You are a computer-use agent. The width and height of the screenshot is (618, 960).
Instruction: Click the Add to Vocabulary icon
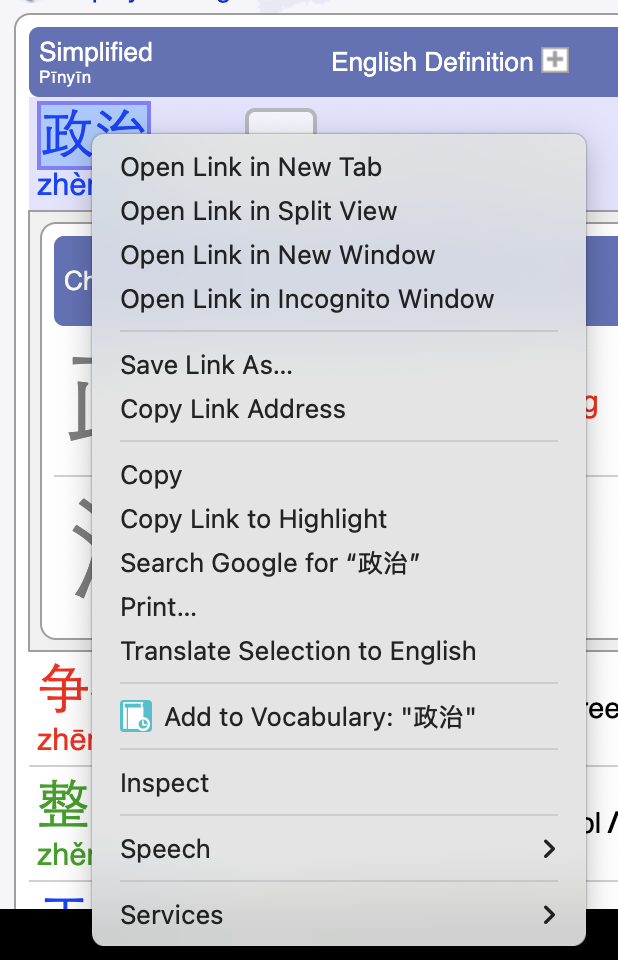(137, 716)
